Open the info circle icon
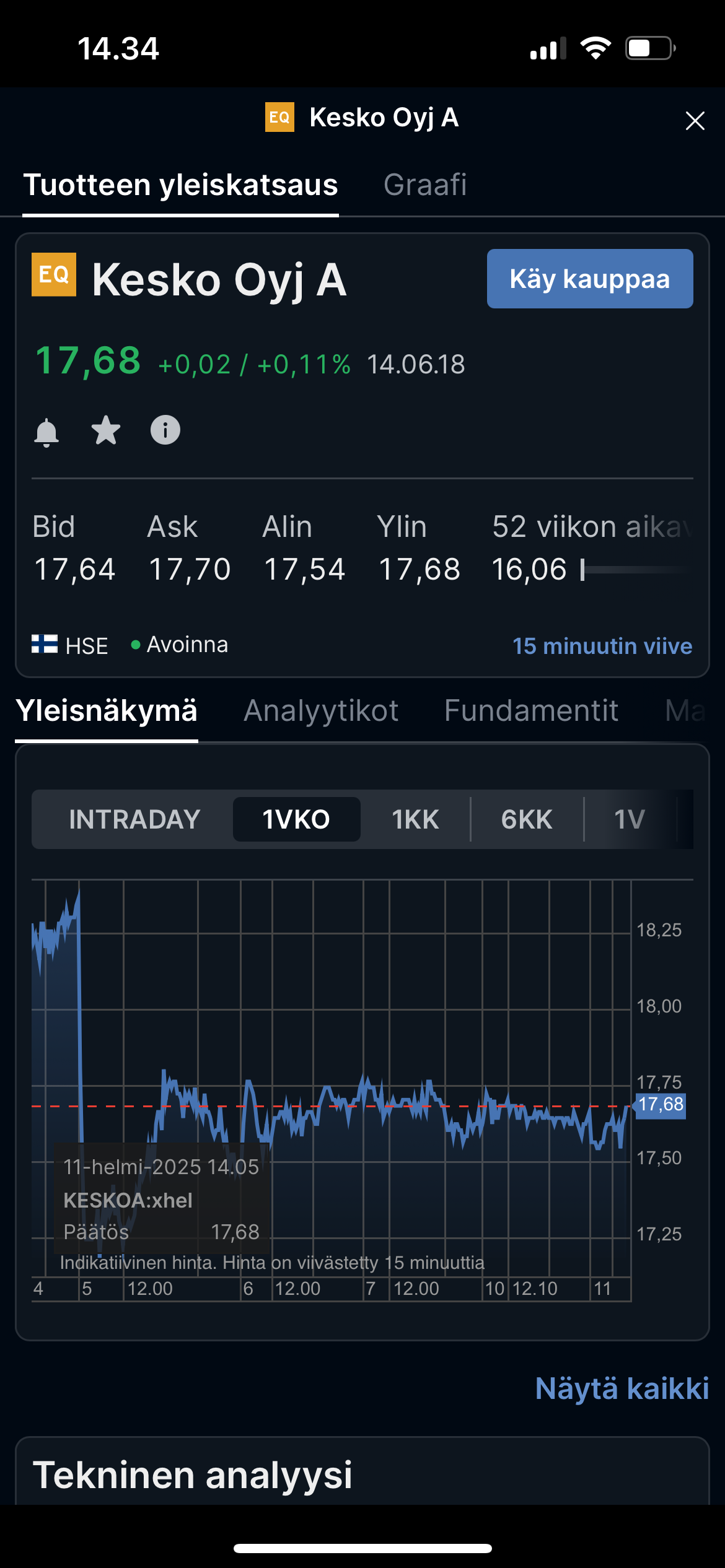The width and height of the screenshot is (725, 1568). (165, 430)
